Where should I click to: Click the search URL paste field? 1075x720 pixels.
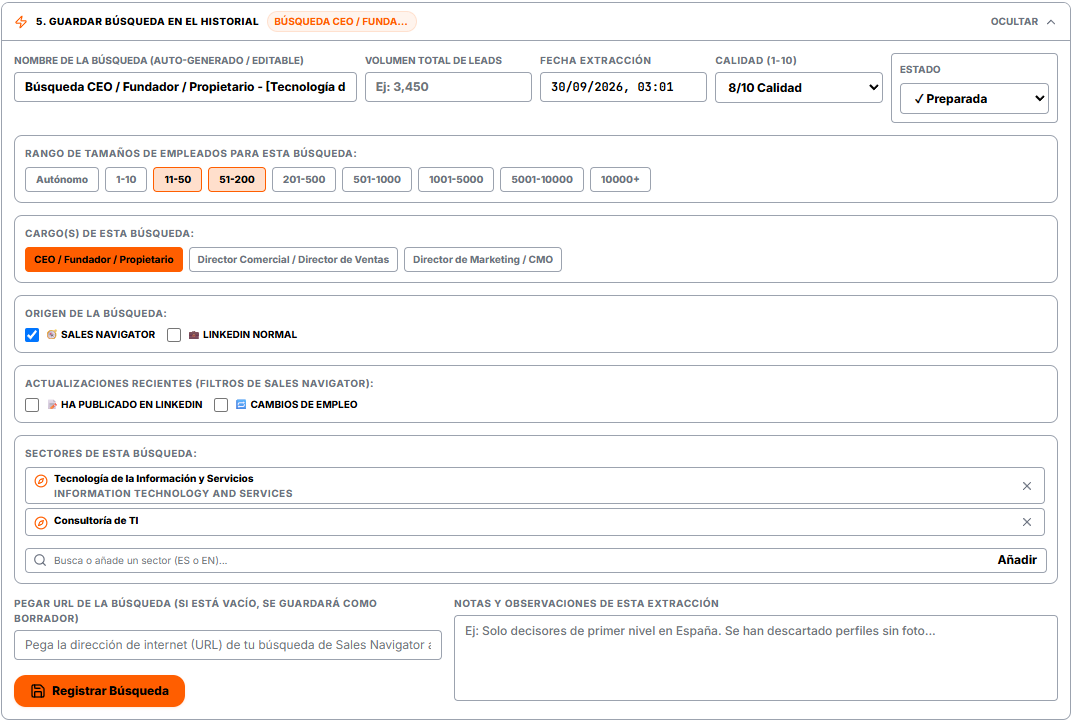[x=228, y=645]
